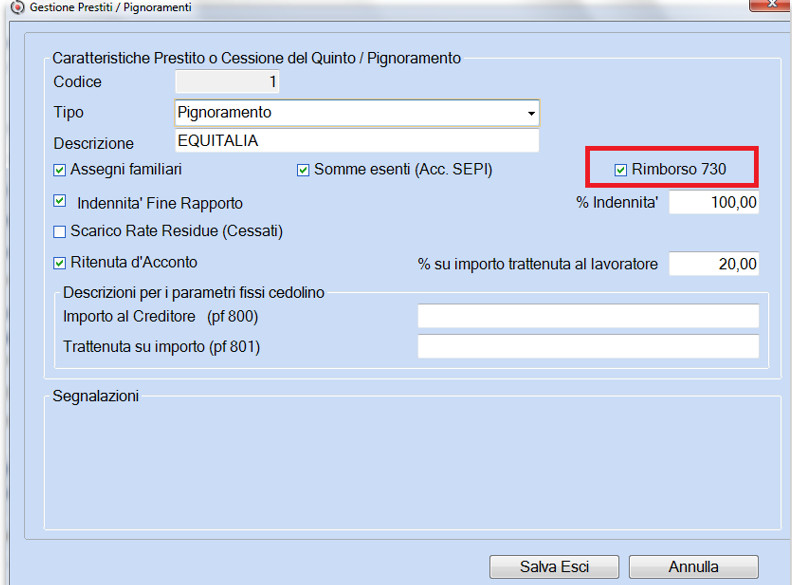Click the Annulla button
The height and width of the screenshot is (585, 792).
click(694, 567)
